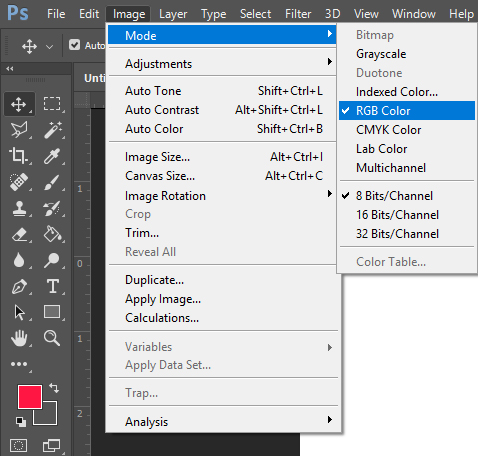This screenshot has height=456, width=478.
Task: Switch to 32 Bits/Channel
Action: point(407,234)
